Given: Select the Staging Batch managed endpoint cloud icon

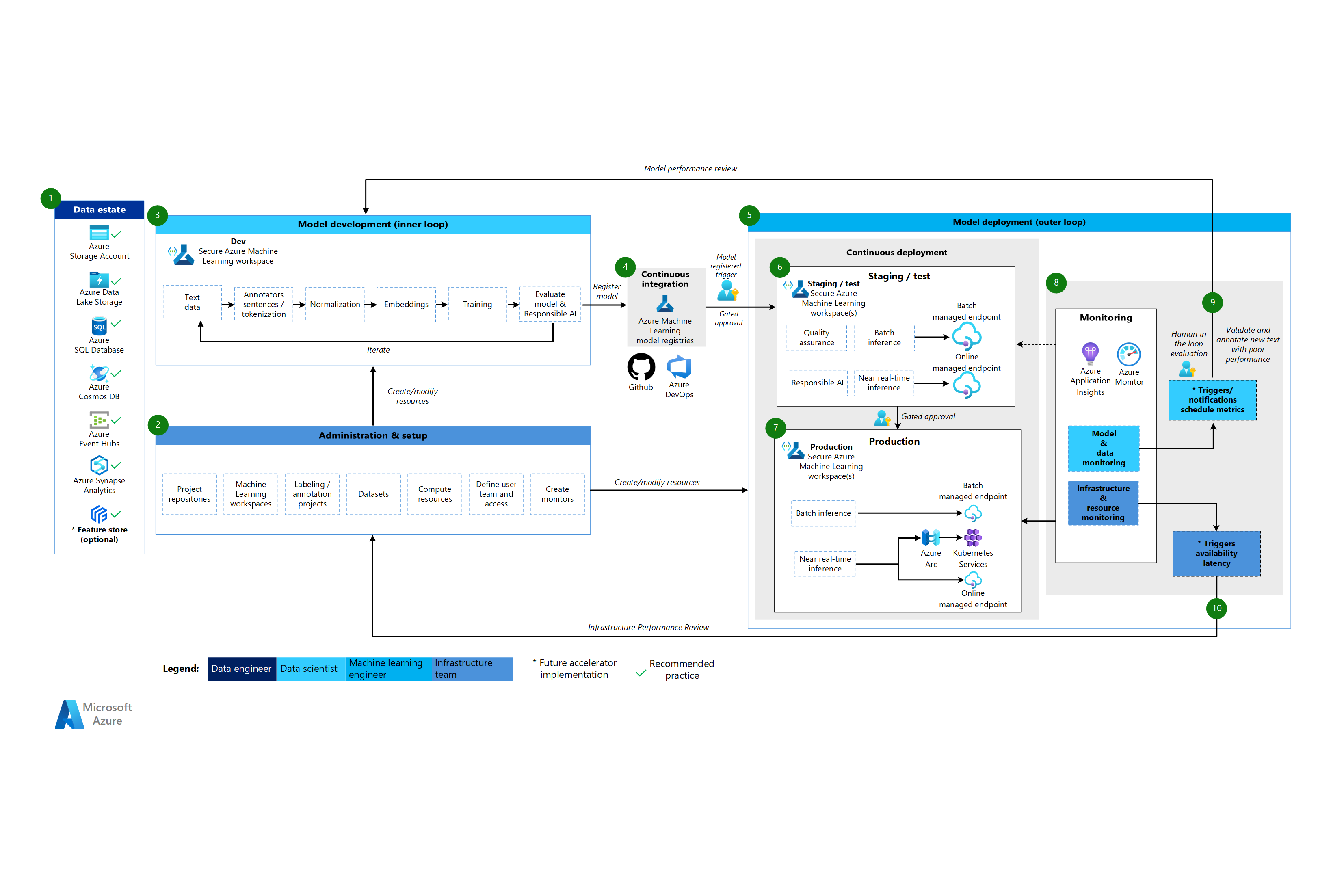Looking at the screenshot, I should point(966,336).
